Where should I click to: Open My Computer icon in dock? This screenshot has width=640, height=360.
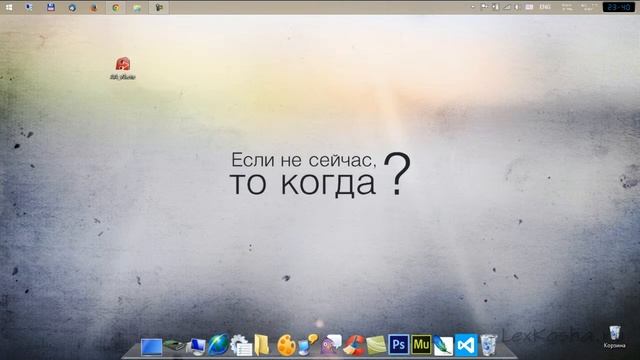click(196, 347)
